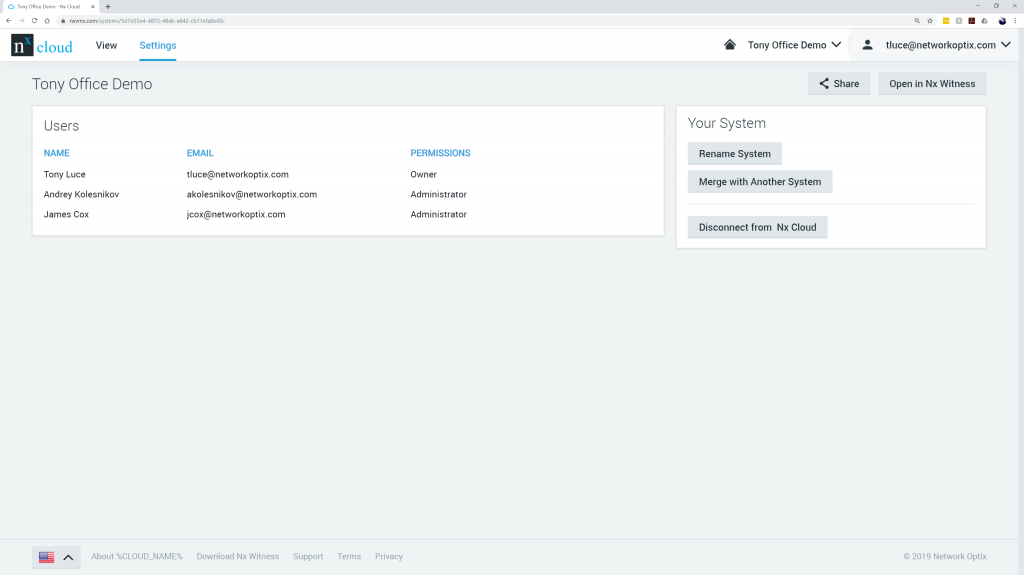Open the Terms footer link
This screenshot has width=1024, height=575.
pos(349,557)
